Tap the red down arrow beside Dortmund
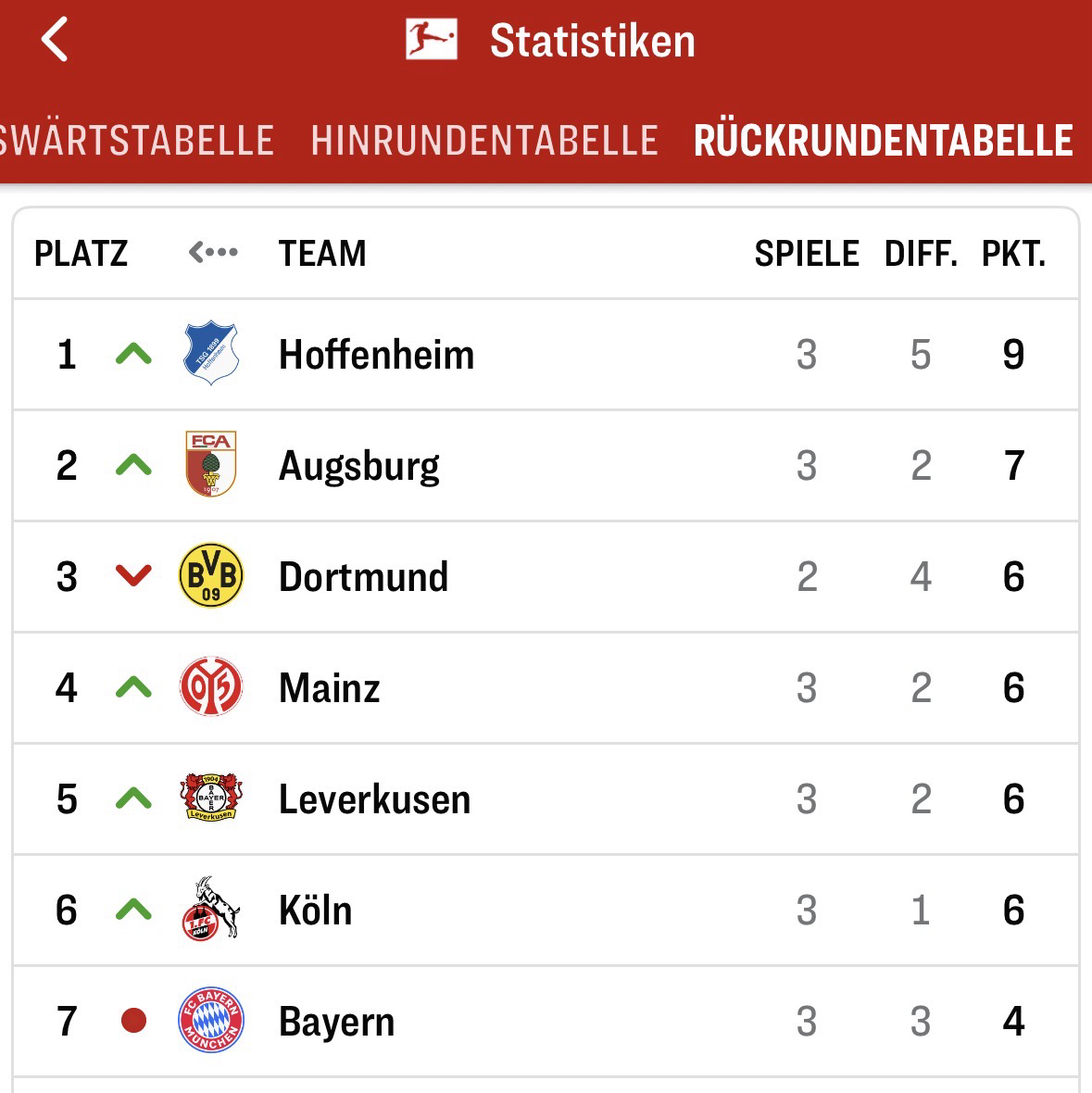The height and width of the screenshot is (1093, 1092). coord(133,576)
